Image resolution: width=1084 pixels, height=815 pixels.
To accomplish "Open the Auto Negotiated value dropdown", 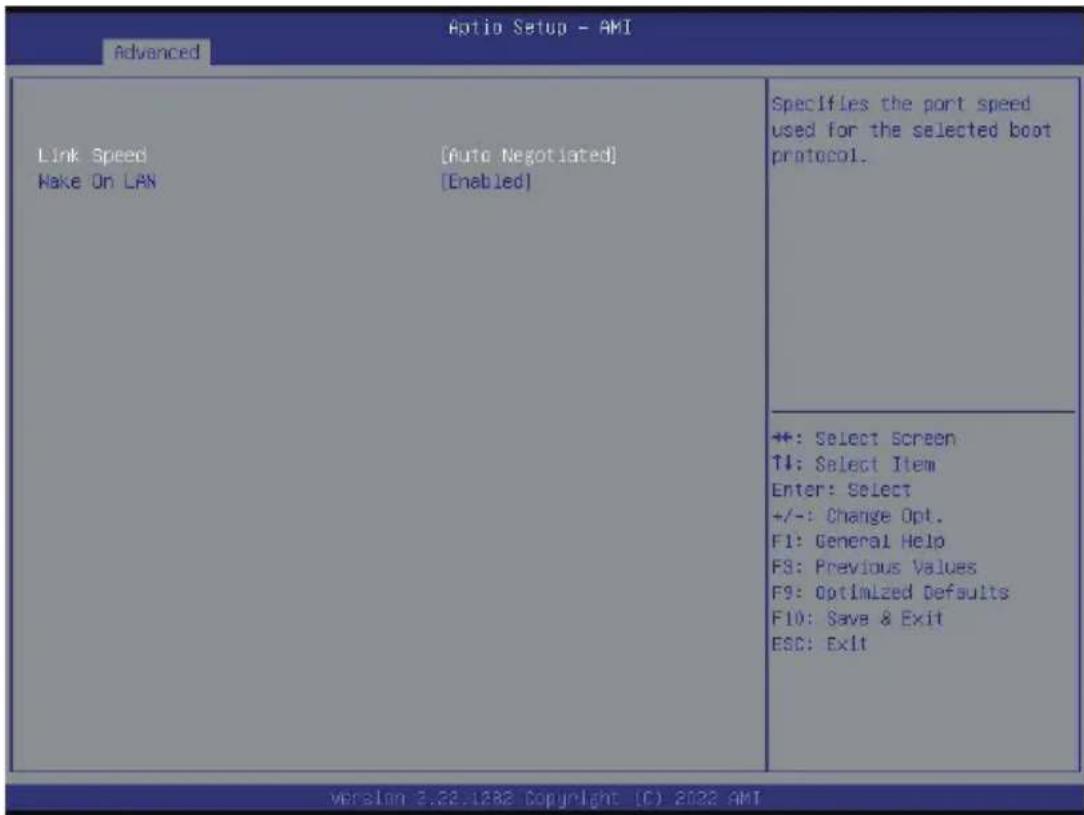I will pyautogui.click(x=529, y=156).
